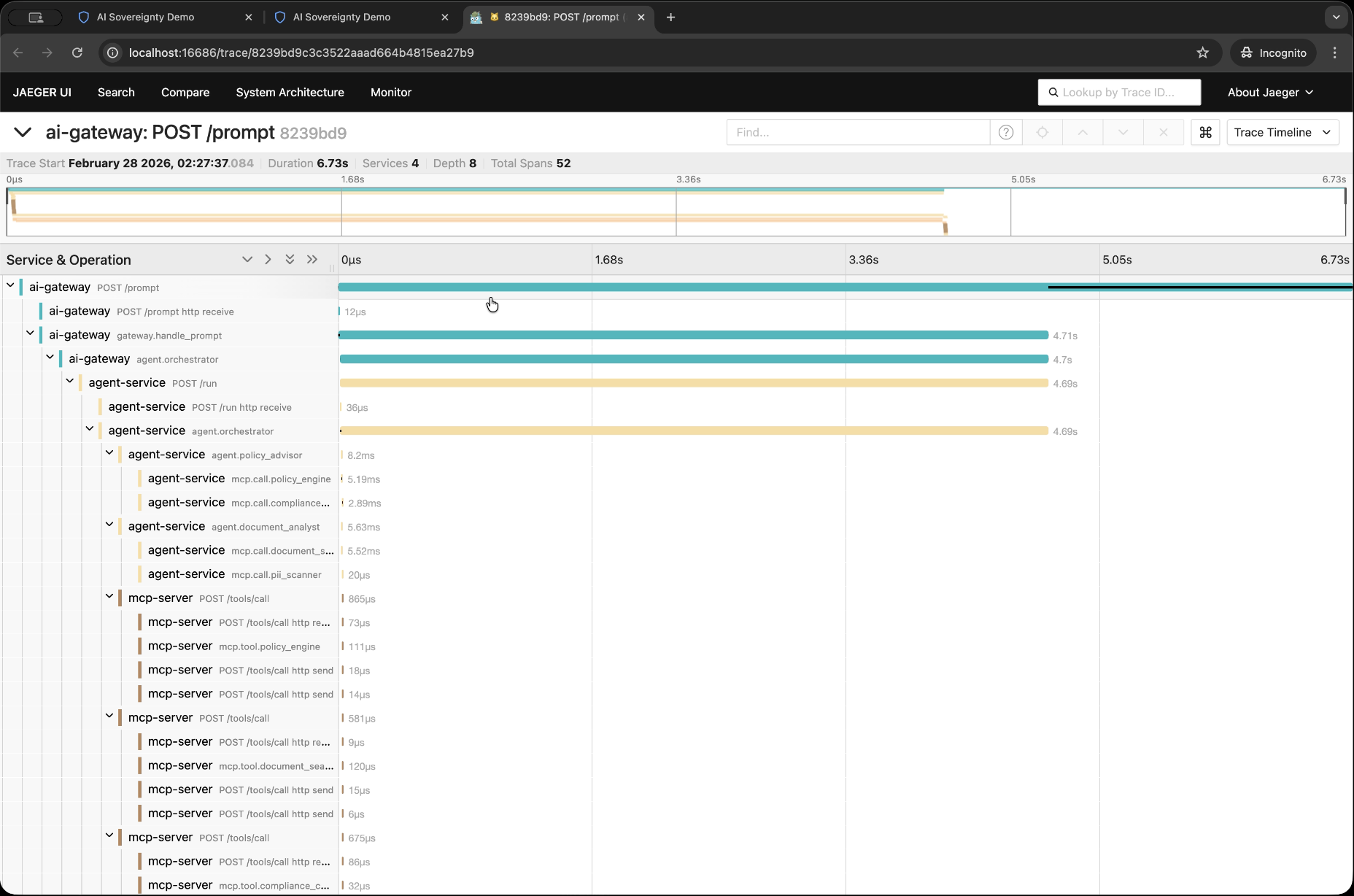Collapse ai-gateway agent.orchestrator span
The width and height of the screenshot is (1354, 896).
50,358
